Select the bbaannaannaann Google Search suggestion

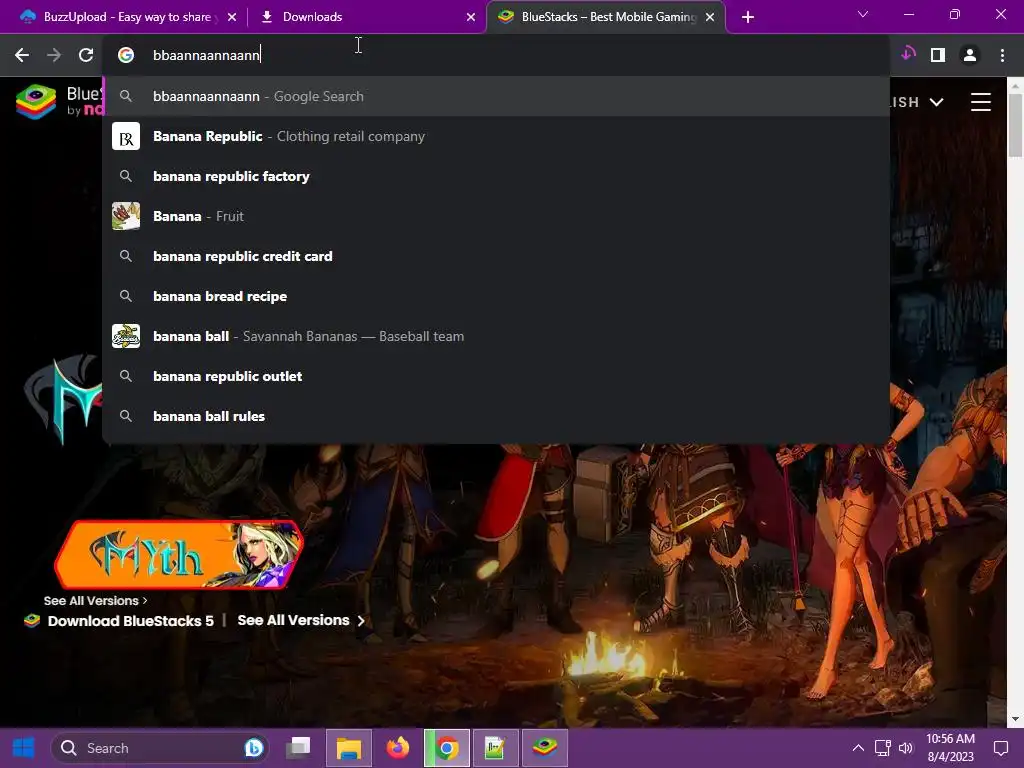coord(496,96)
